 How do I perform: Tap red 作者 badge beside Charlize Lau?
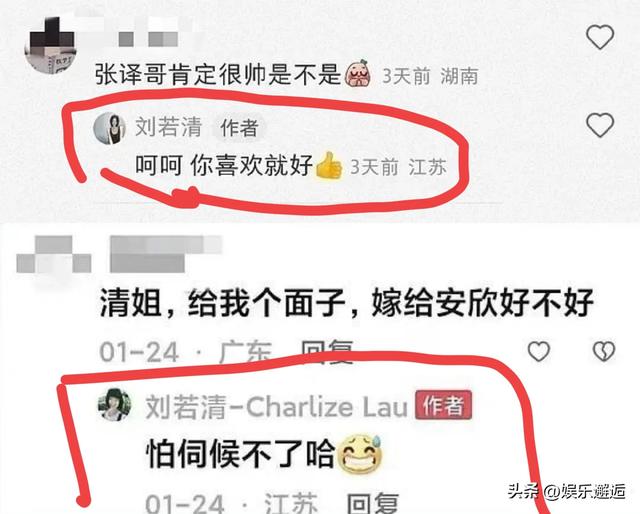(x=444, y=405)
